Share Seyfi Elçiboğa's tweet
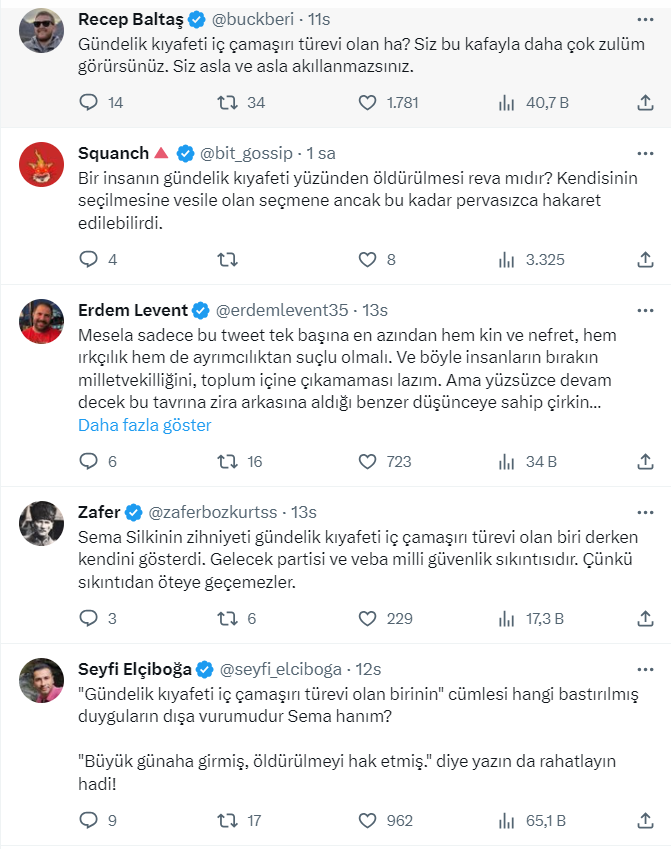This screenshot has width=671, height=849. point(645,821)
